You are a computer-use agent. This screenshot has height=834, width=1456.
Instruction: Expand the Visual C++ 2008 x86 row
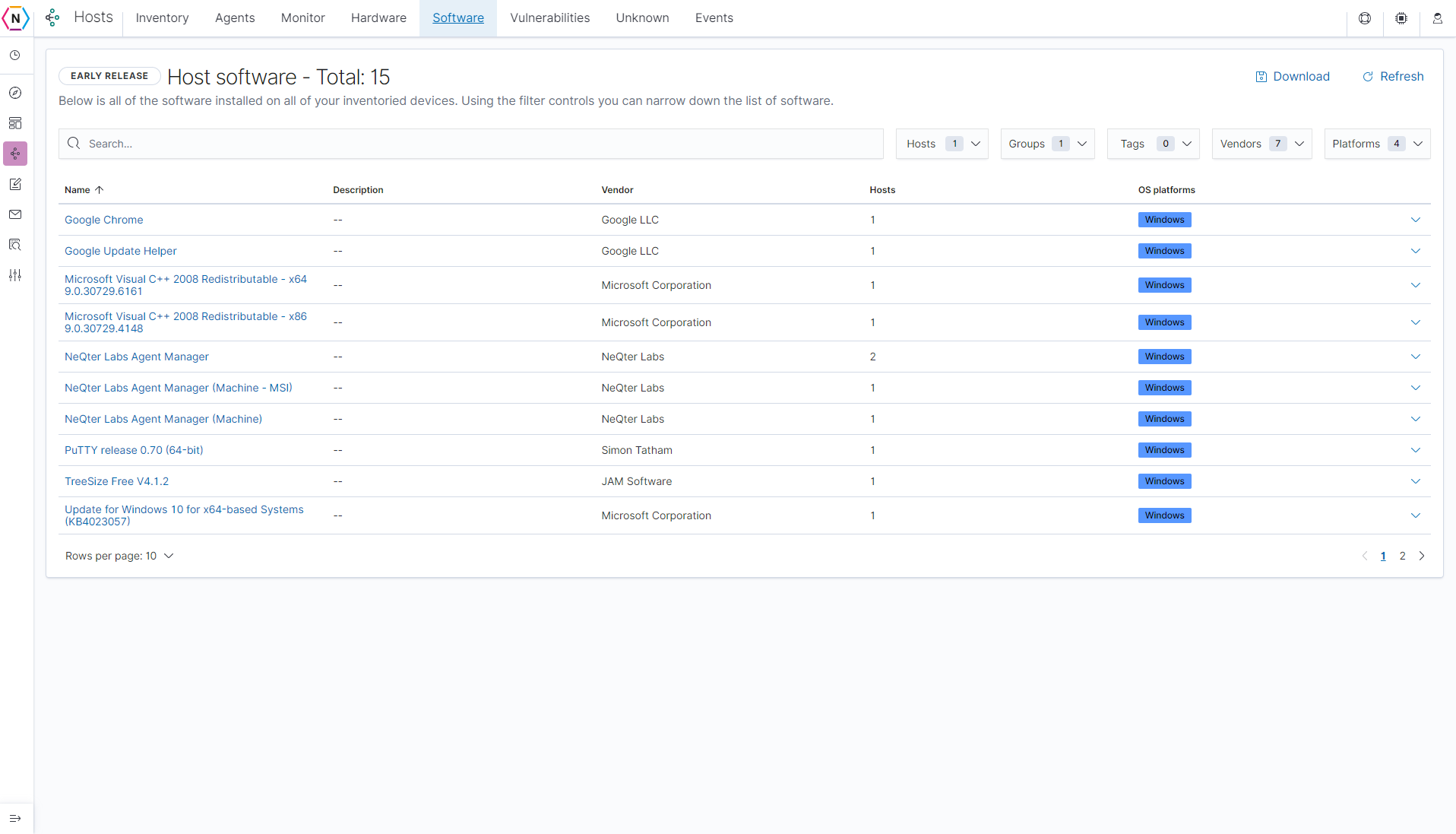(1416, 322)
